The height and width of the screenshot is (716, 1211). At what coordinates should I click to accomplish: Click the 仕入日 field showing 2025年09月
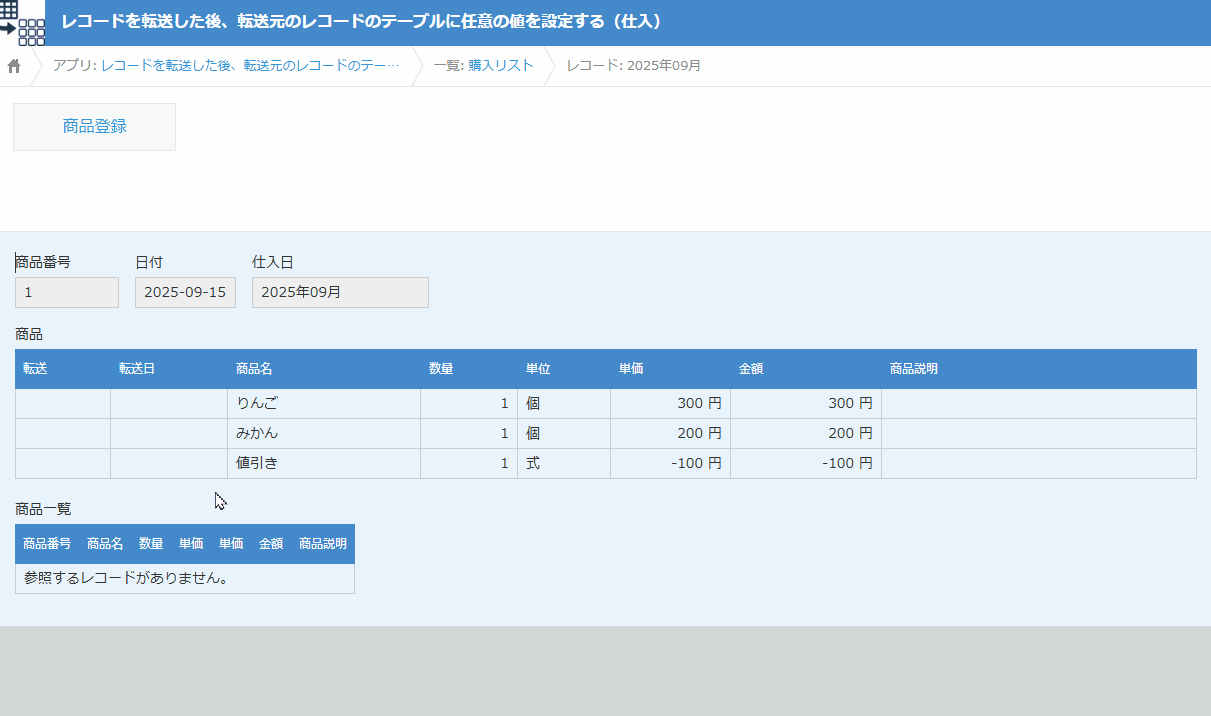[340, 293]
